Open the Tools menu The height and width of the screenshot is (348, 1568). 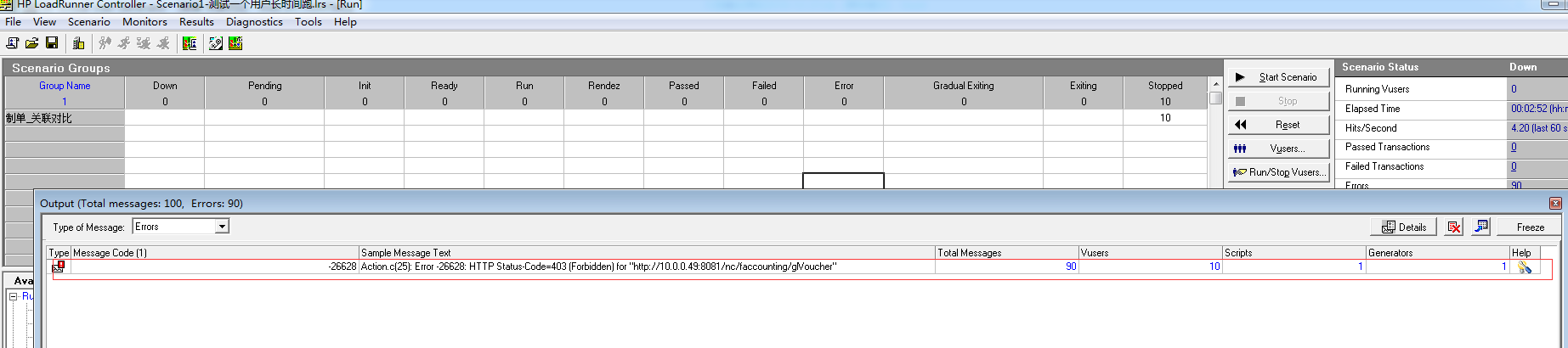click(x=308, y=22)
